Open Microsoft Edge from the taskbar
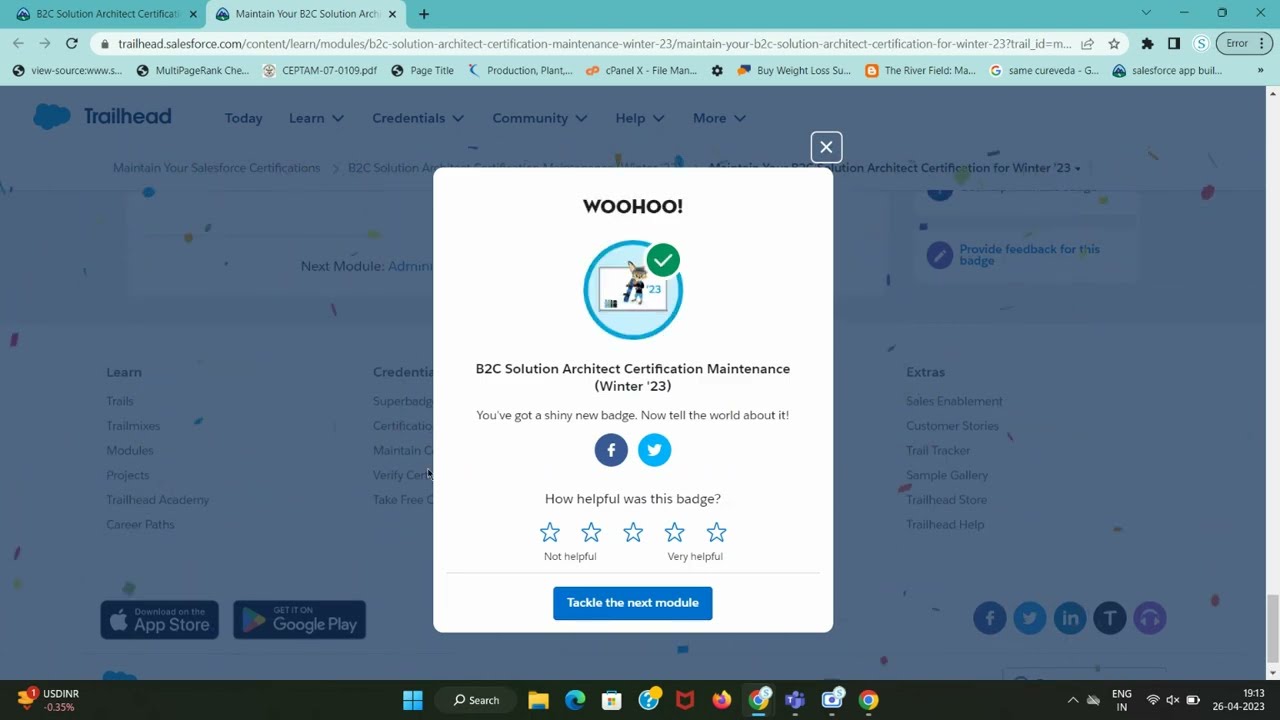 tap(575, 700)
